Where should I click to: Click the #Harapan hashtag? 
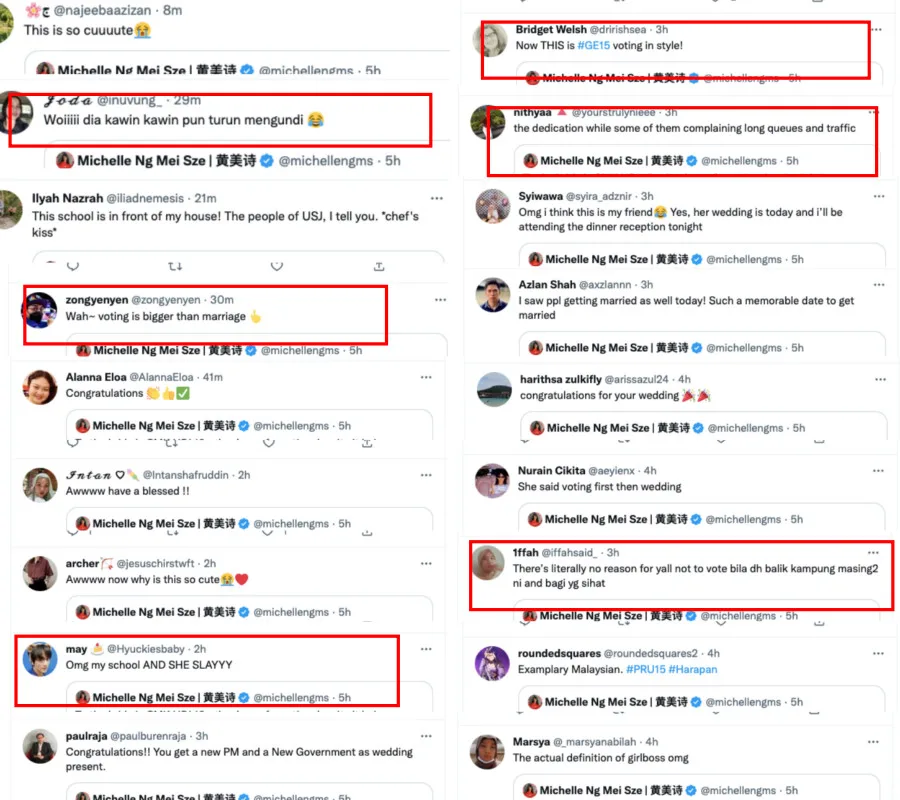[x=692, y=669]
